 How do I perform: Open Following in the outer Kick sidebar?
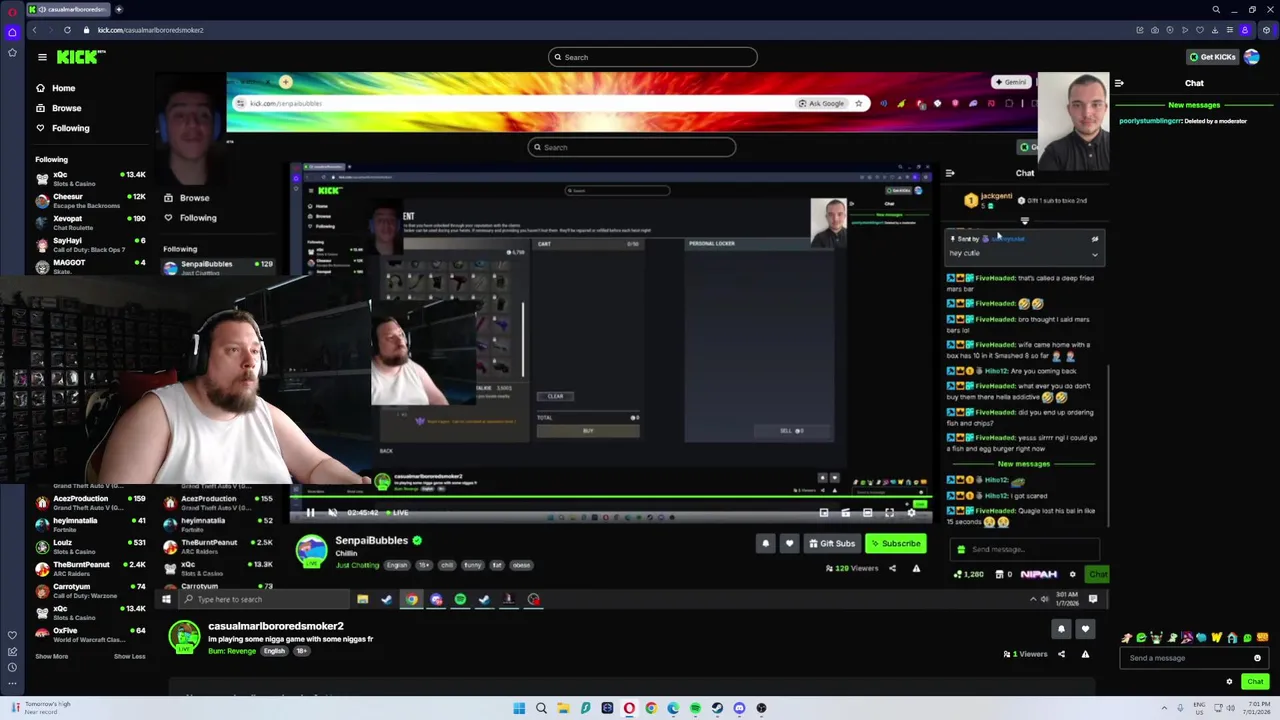(x=70, y=128)
